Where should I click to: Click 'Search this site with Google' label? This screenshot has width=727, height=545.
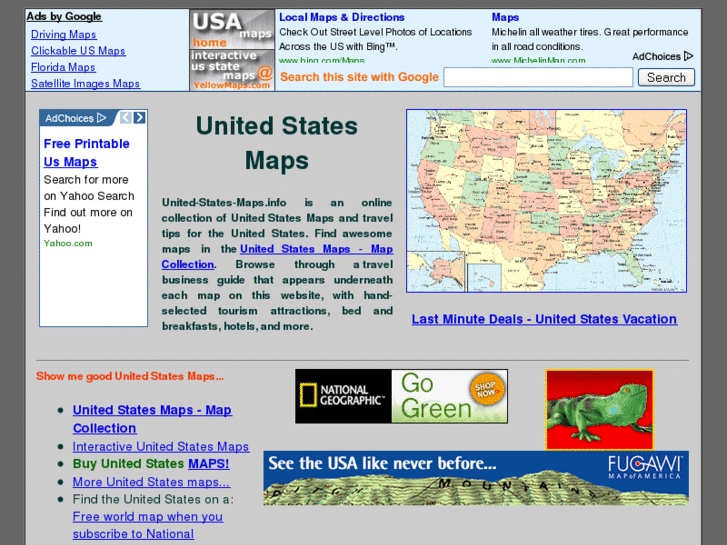click(359, 77)
